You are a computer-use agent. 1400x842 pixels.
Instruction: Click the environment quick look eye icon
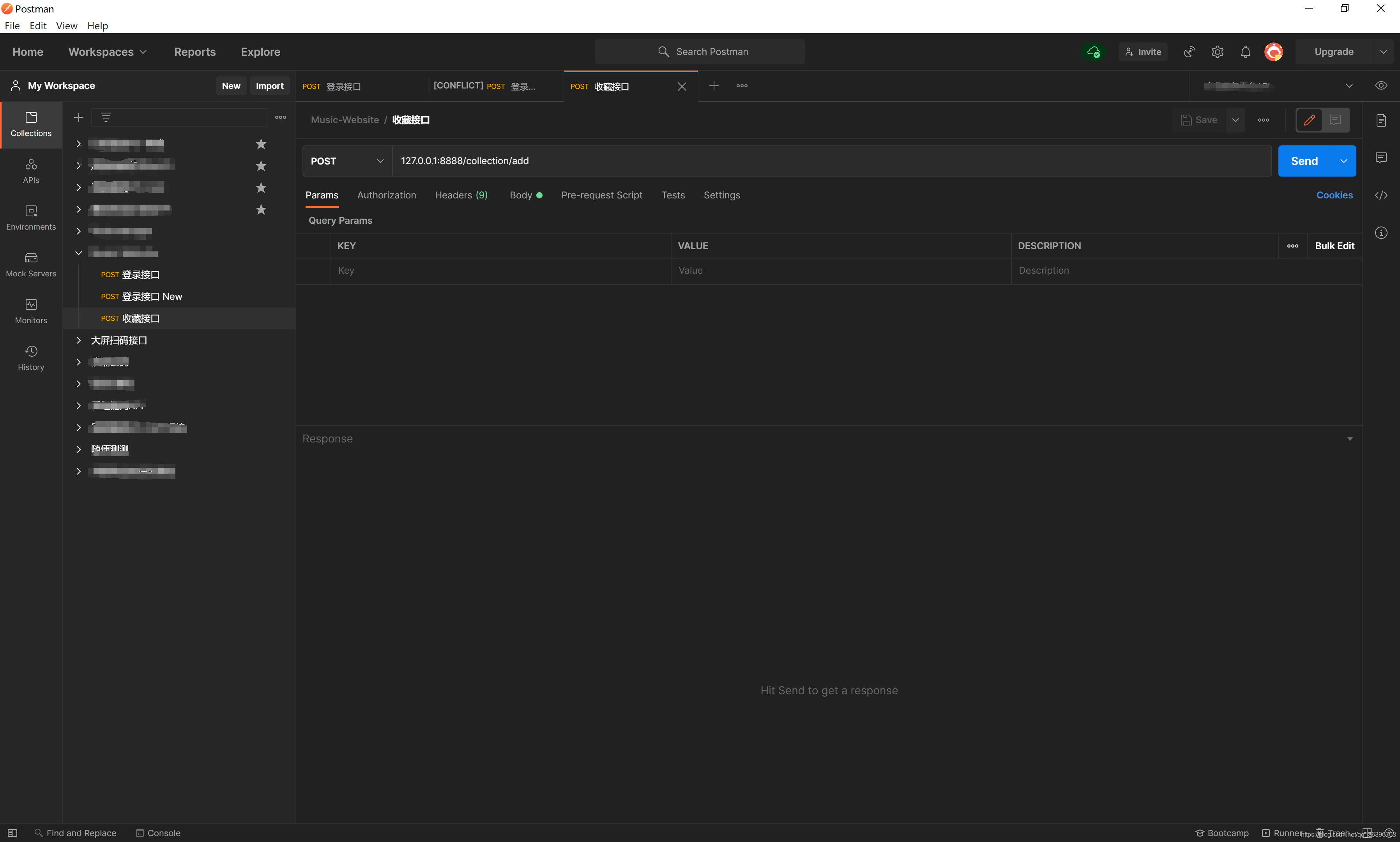(x=1381, y=86)
